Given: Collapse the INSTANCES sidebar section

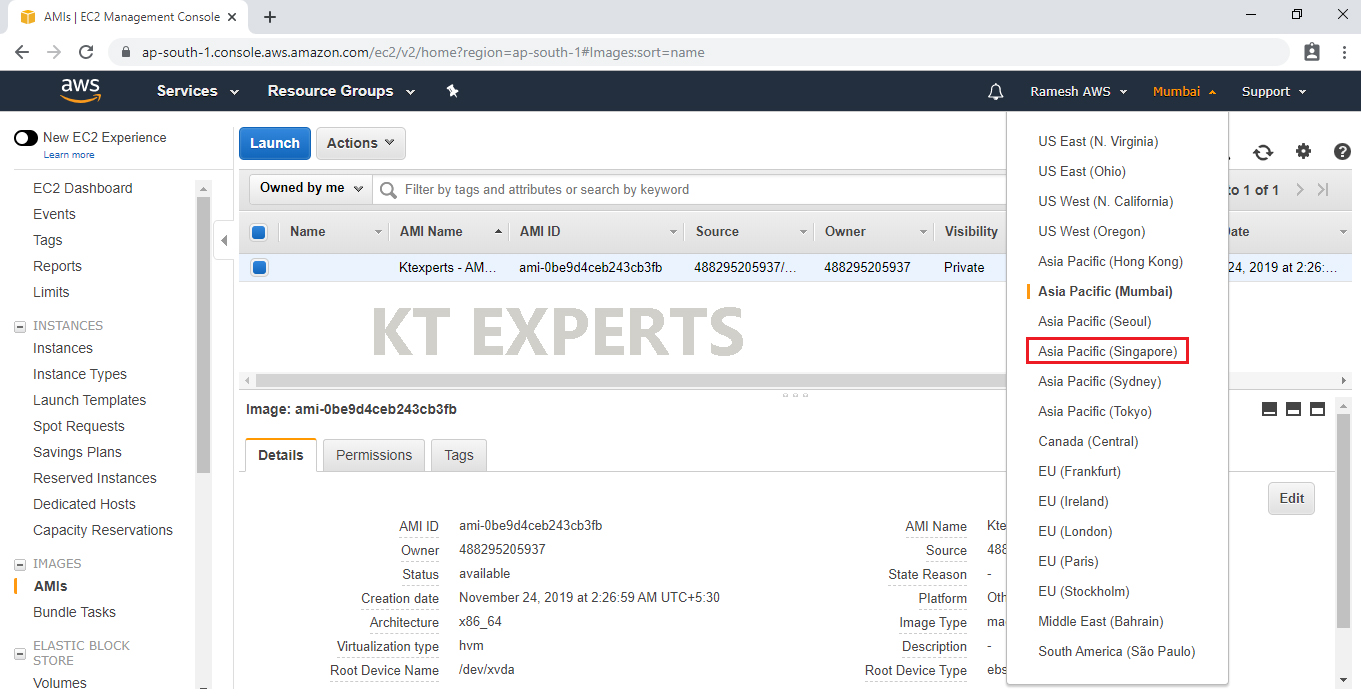Looking at the screenshot, I should pos(19,326).
